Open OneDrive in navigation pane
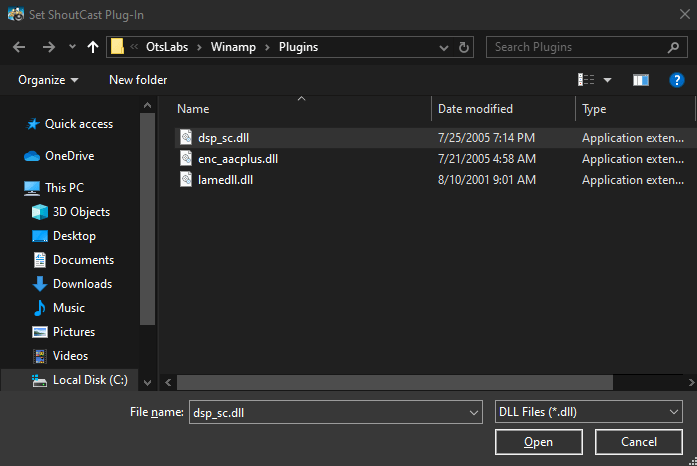Screen dimensions: 697x466 click(69, 156)
